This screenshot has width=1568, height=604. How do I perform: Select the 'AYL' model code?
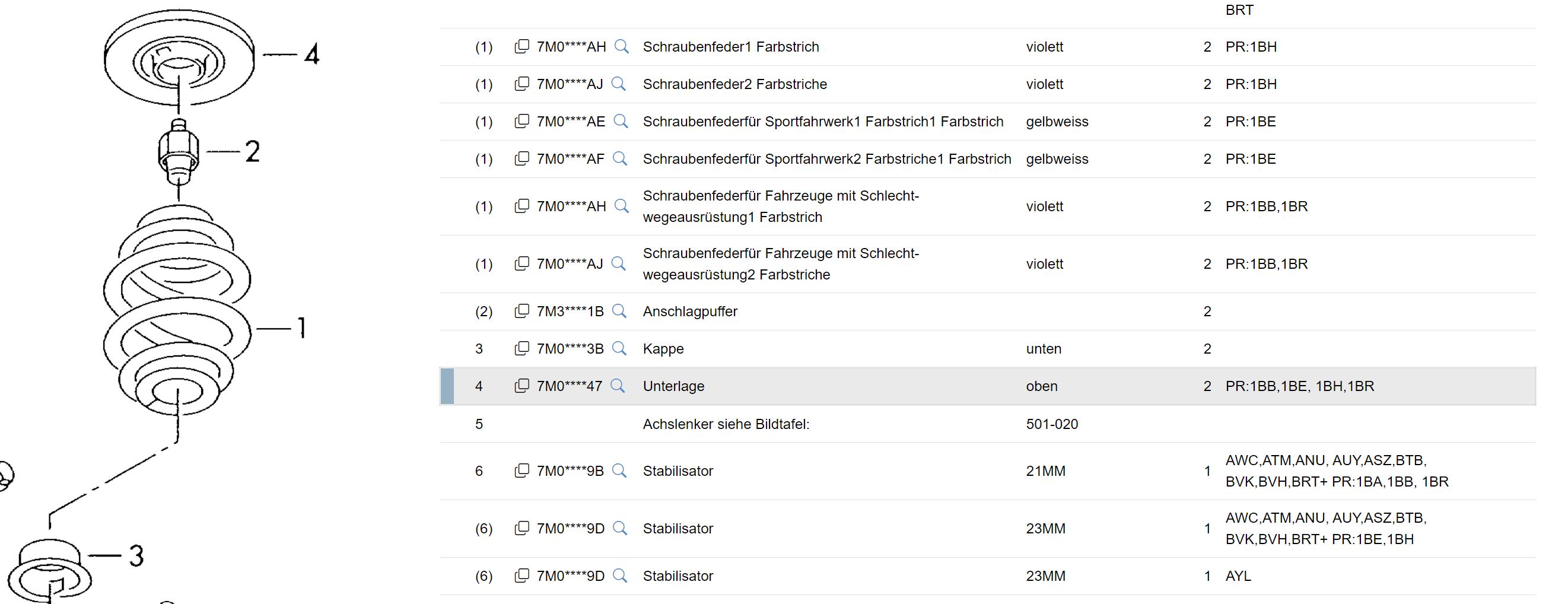[x=1238, y=576]
